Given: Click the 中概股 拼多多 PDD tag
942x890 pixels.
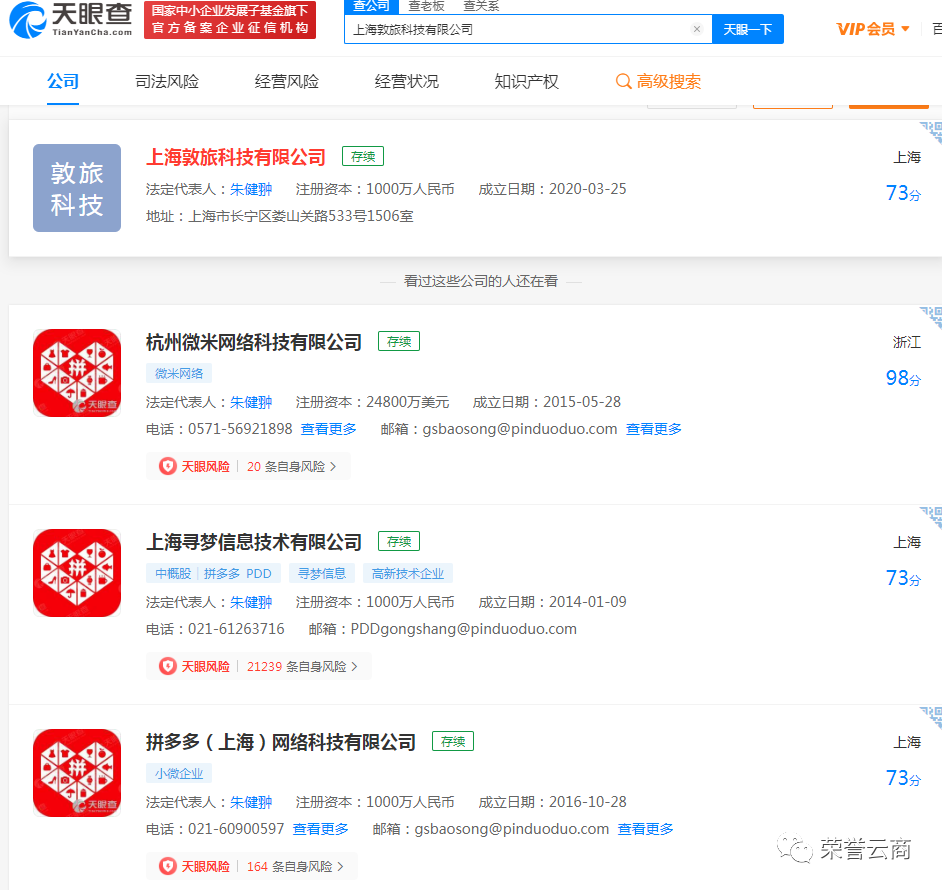Looking at the screenshot, I should point(213,573).
